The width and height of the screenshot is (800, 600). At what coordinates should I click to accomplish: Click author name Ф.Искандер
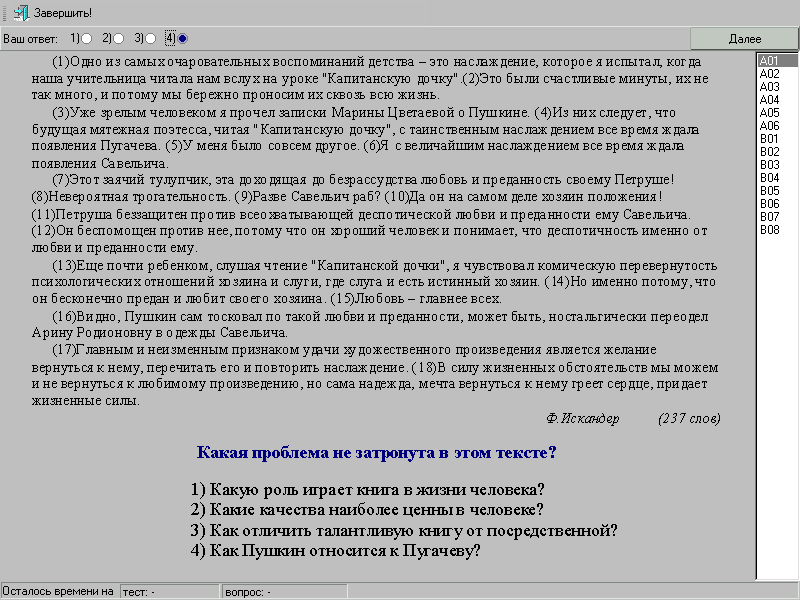(x=583, y=419)
